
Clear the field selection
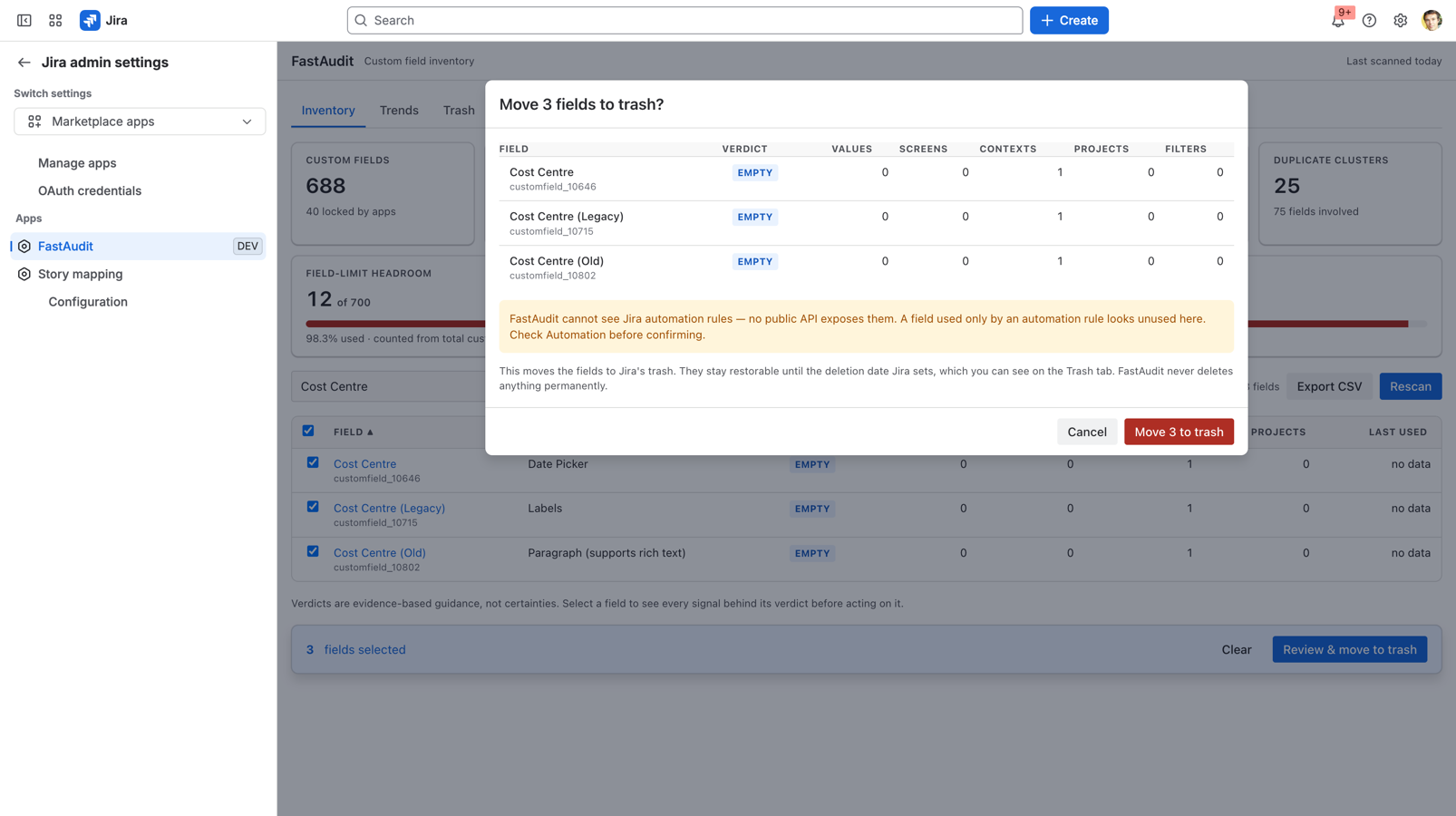tap(1236, 649)
